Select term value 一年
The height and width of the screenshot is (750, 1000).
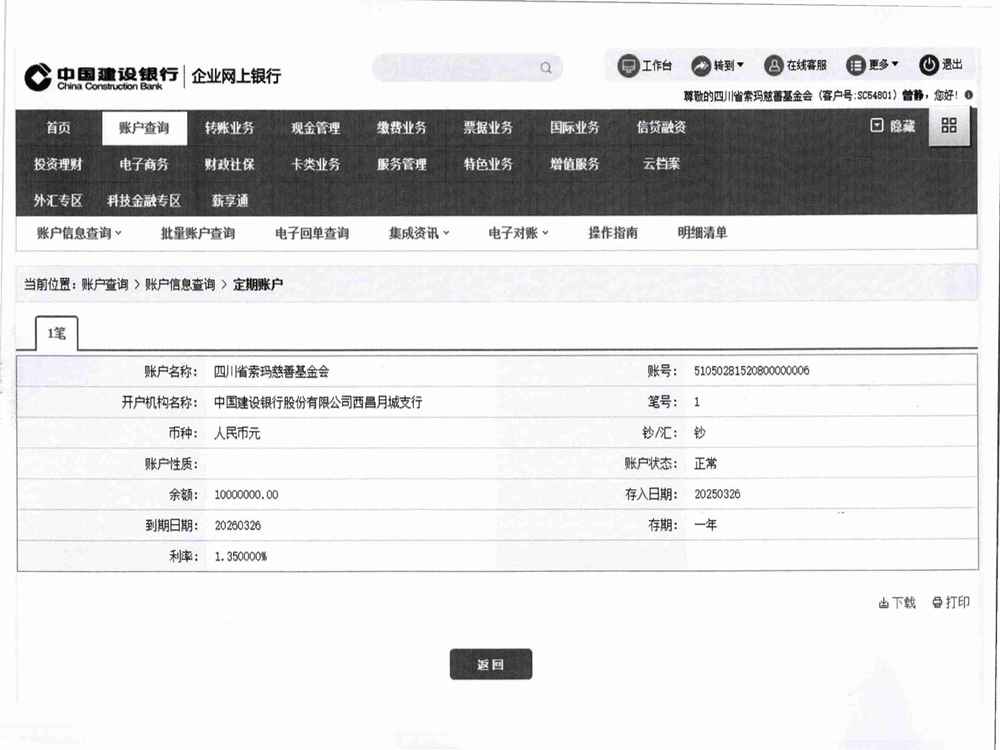705,525
